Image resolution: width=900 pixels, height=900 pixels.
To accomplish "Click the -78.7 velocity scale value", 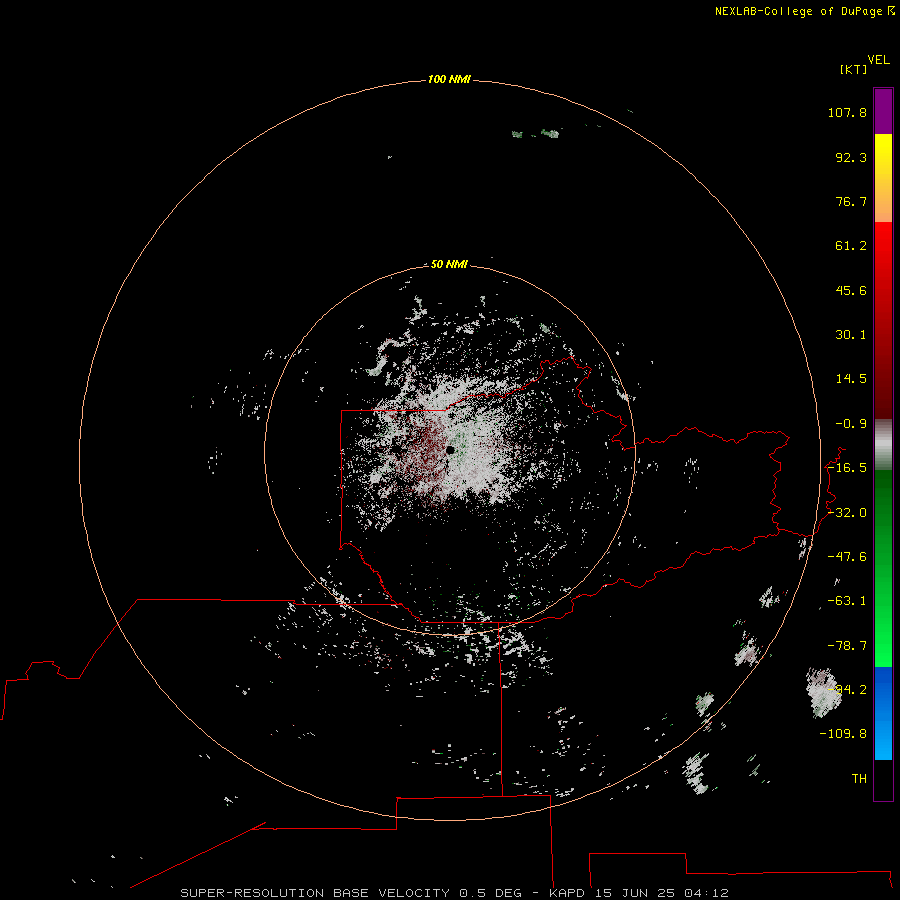I will pos(847,646).
